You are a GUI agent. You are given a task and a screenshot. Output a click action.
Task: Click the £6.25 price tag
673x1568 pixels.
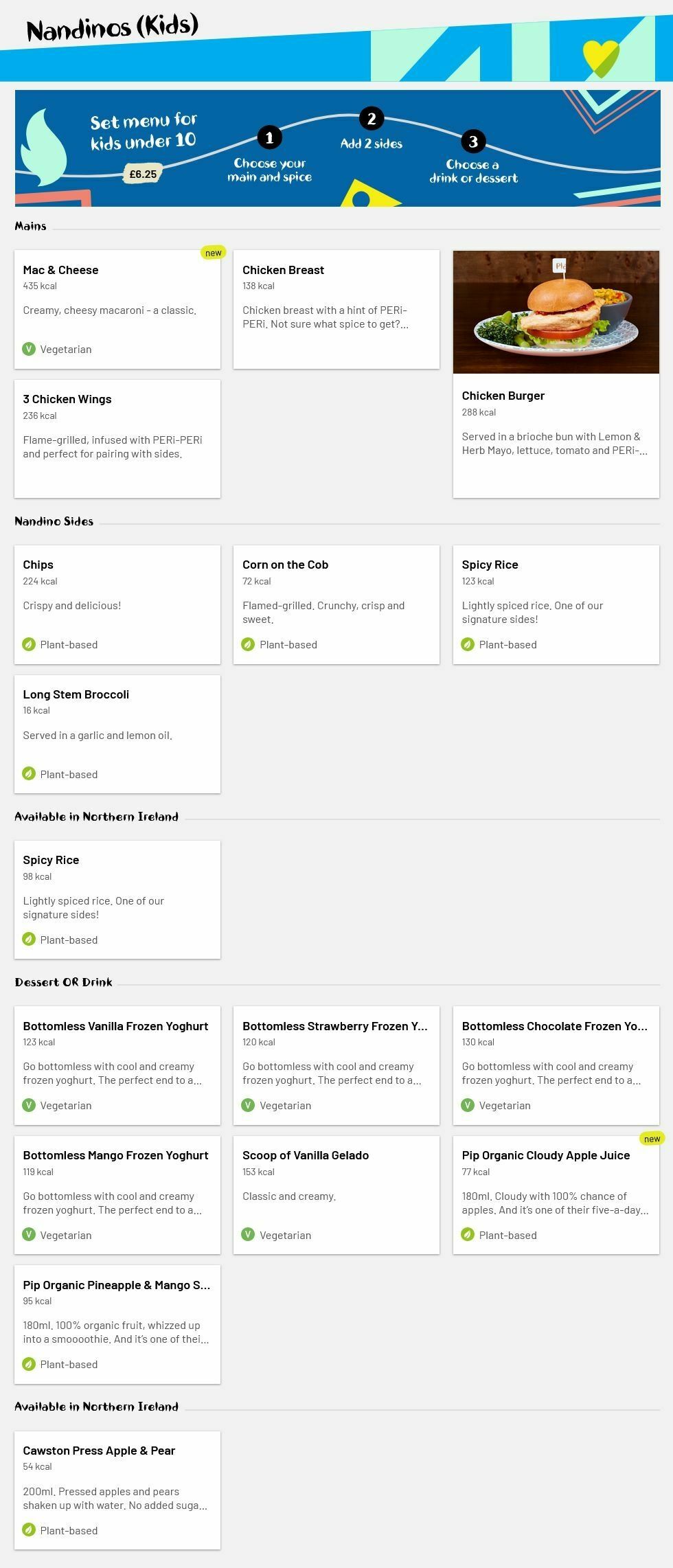[x=143, y=174]
